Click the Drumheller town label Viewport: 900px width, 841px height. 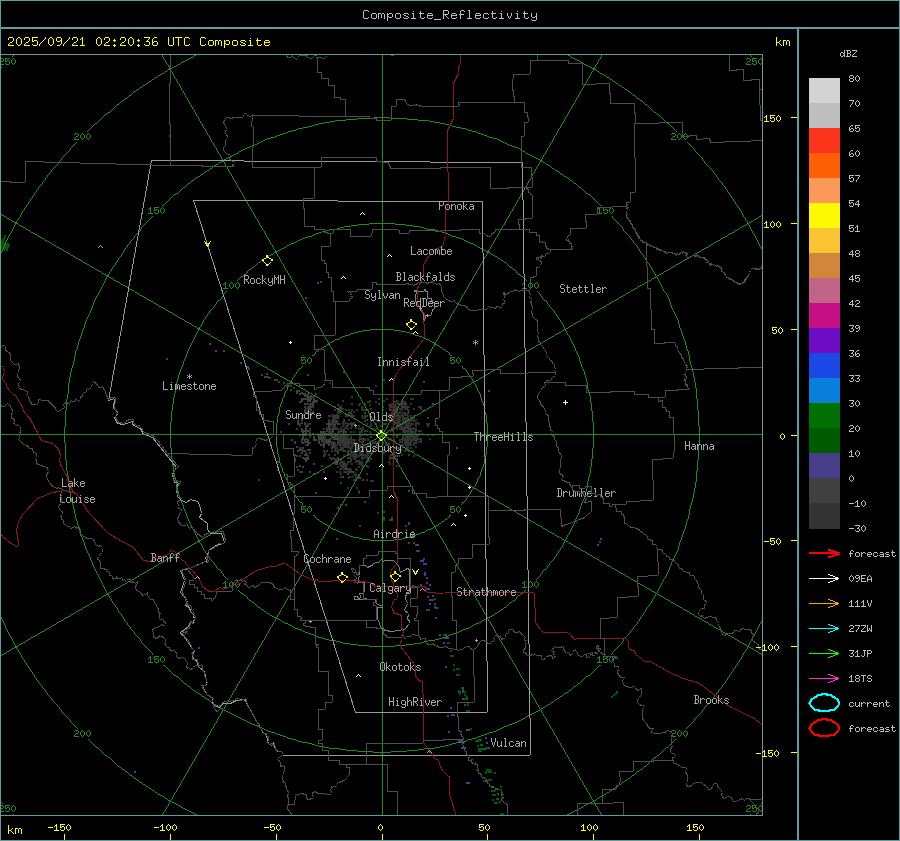586,493
